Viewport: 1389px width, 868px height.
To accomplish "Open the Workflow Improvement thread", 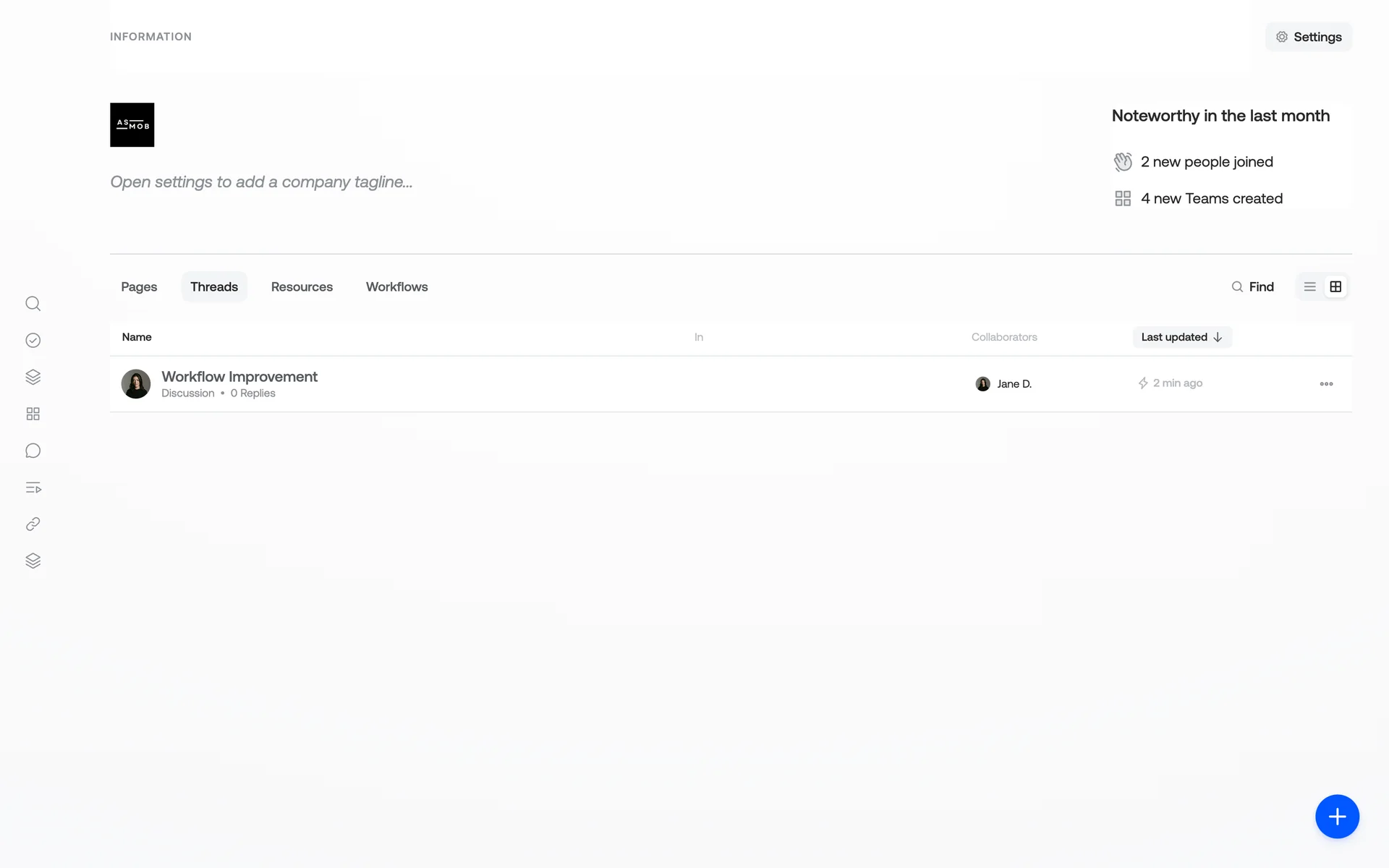I will coord(239,377).
